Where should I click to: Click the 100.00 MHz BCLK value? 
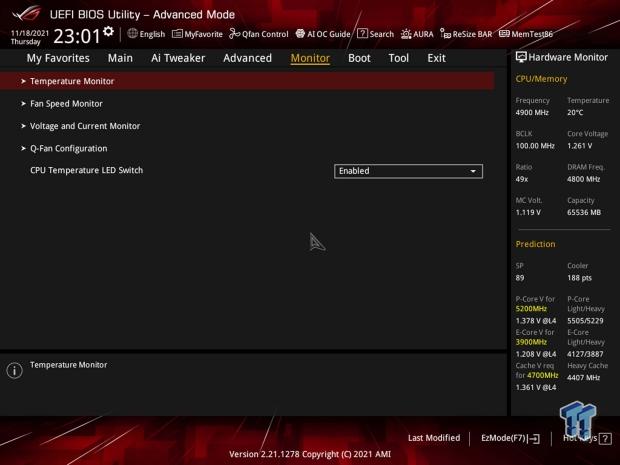tap(535, 146)
